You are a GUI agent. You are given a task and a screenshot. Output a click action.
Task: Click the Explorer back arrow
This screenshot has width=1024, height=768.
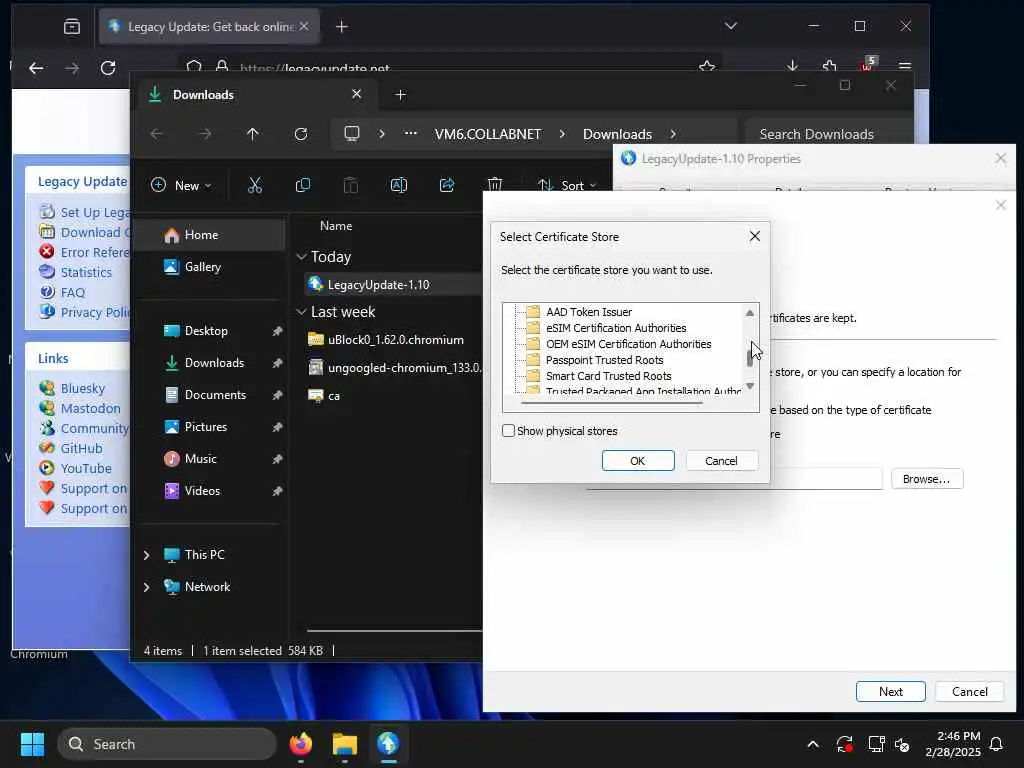[157, 134]
